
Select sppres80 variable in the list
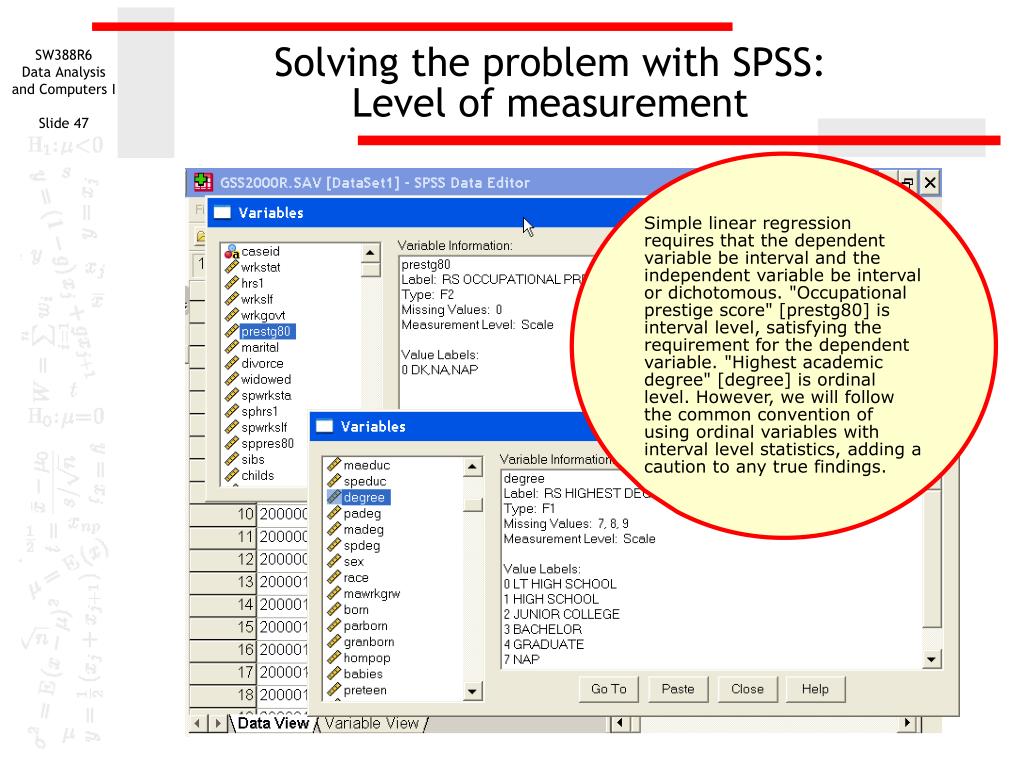[x=267, y=443]
